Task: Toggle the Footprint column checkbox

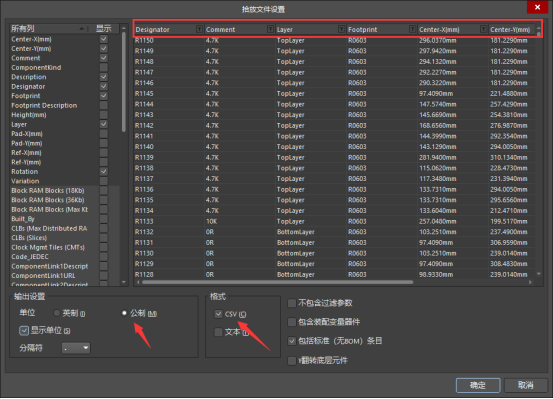Action: [x=104, y=96]
